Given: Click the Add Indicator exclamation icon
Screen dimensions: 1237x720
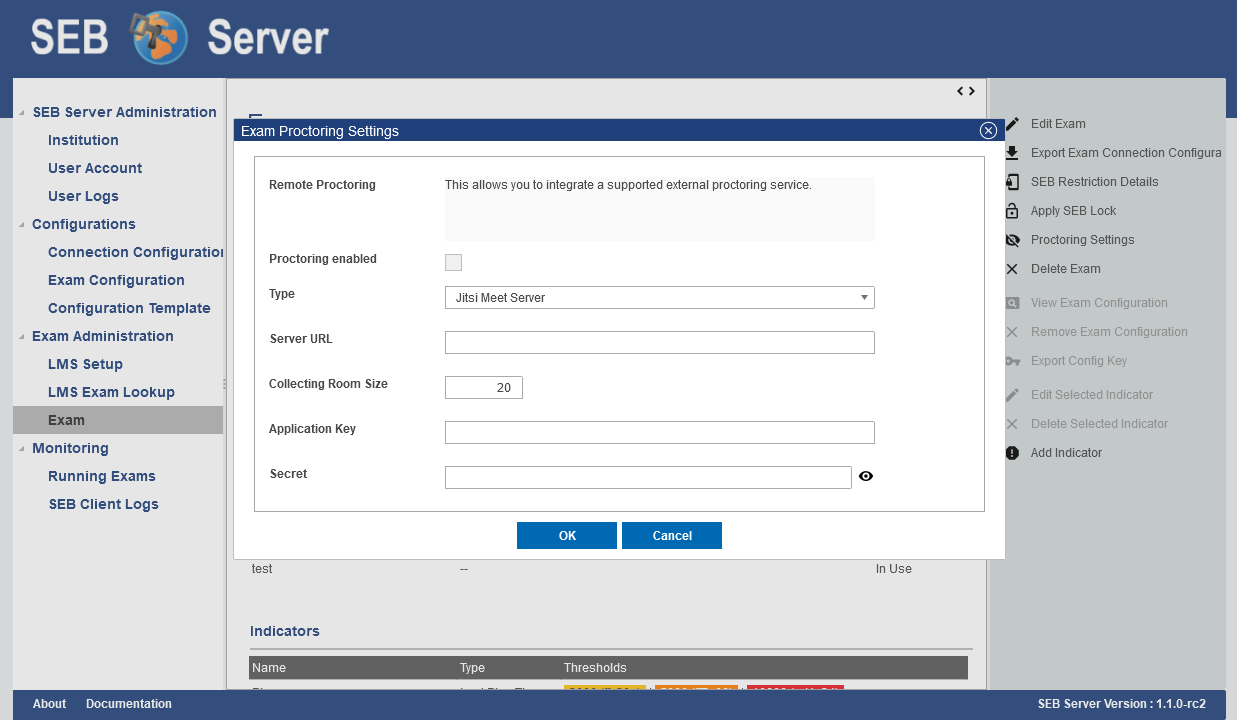Looking at the screenshot, I should pyautogui.click(x=1012, y=453).
